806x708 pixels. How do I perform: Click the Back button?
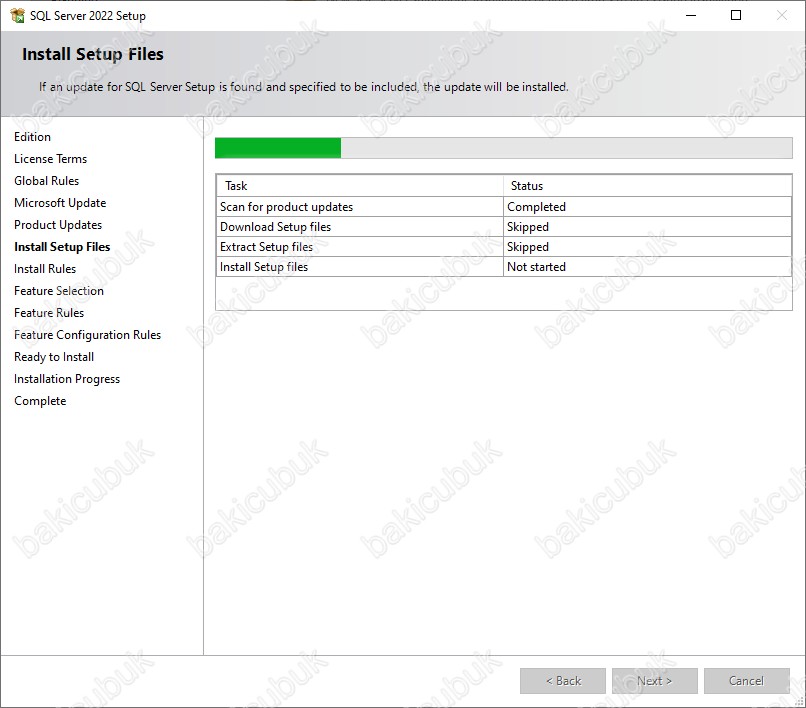[x=563, y=681]
